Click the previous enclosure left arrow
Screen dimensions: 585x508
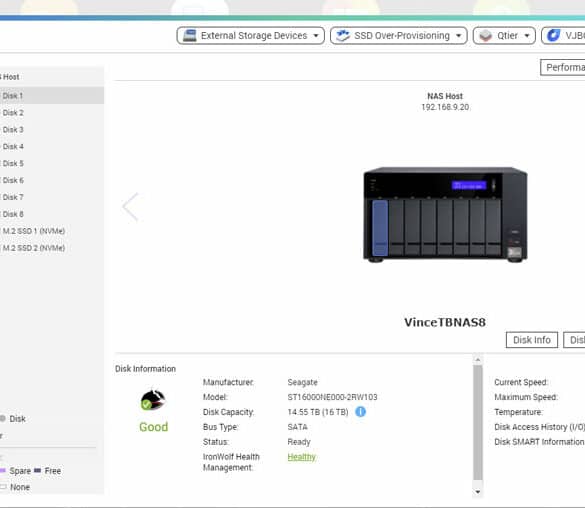pyautogui.click(x=131, y=207)
